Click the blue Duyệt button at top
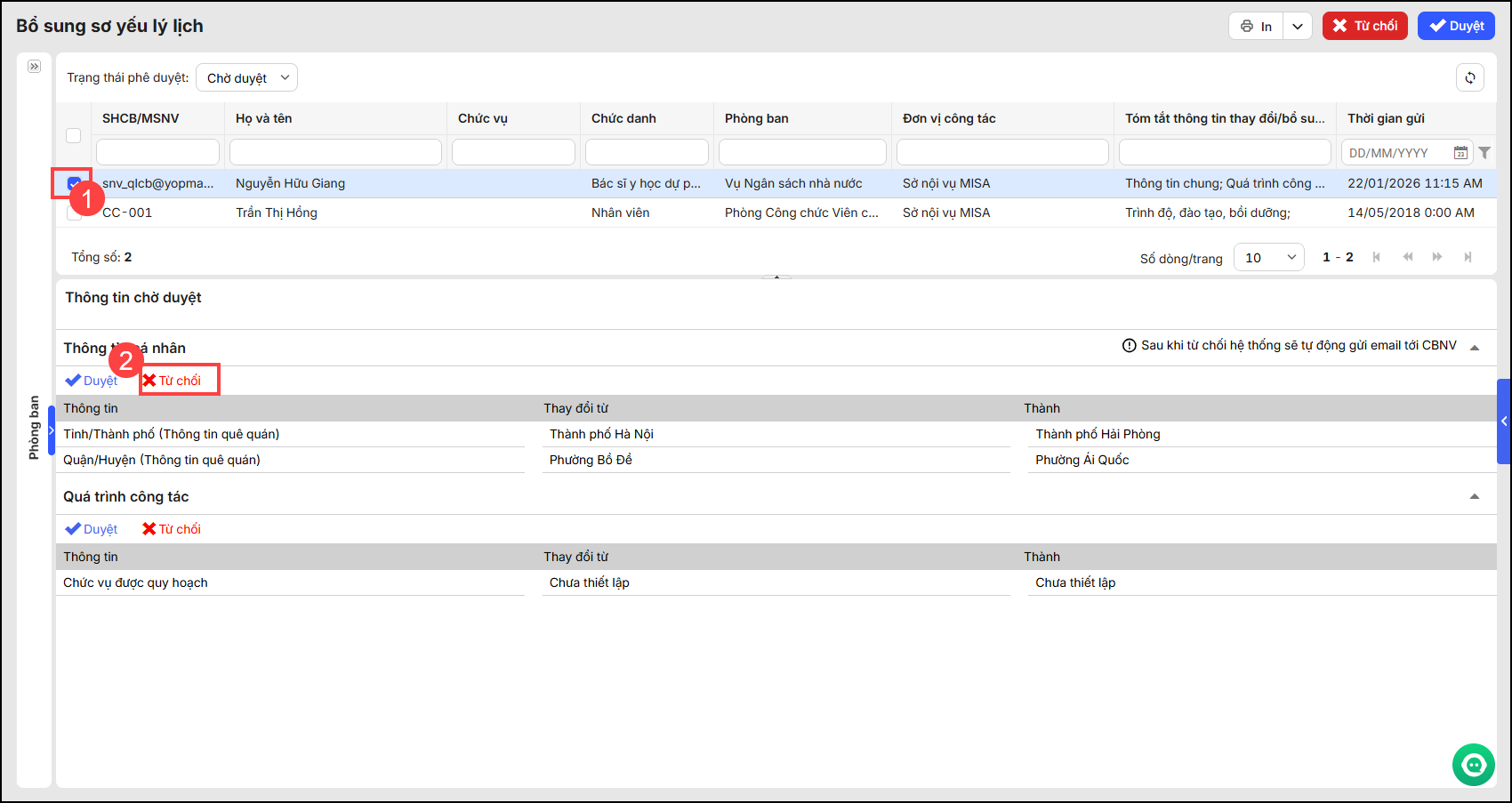This screenshot has width=1512, height=803. coord(1456,26)
